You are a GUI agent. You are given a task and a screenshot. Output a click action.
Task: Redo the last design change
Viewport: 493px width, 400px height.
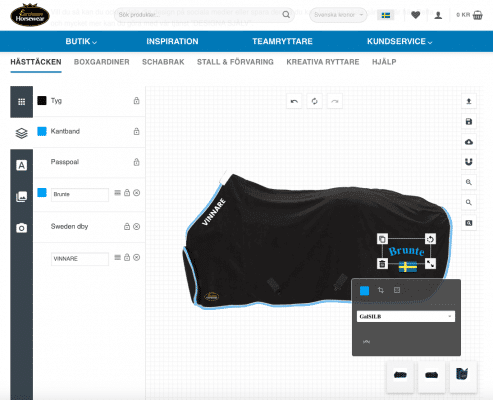tap(335, 101)
